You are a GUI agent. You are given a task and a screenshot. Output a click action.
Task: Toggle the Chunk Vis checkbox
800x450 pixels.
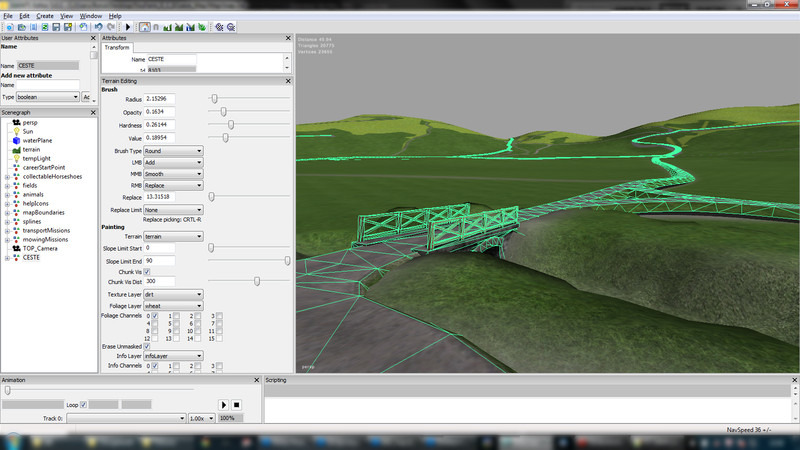click(147, 272)
